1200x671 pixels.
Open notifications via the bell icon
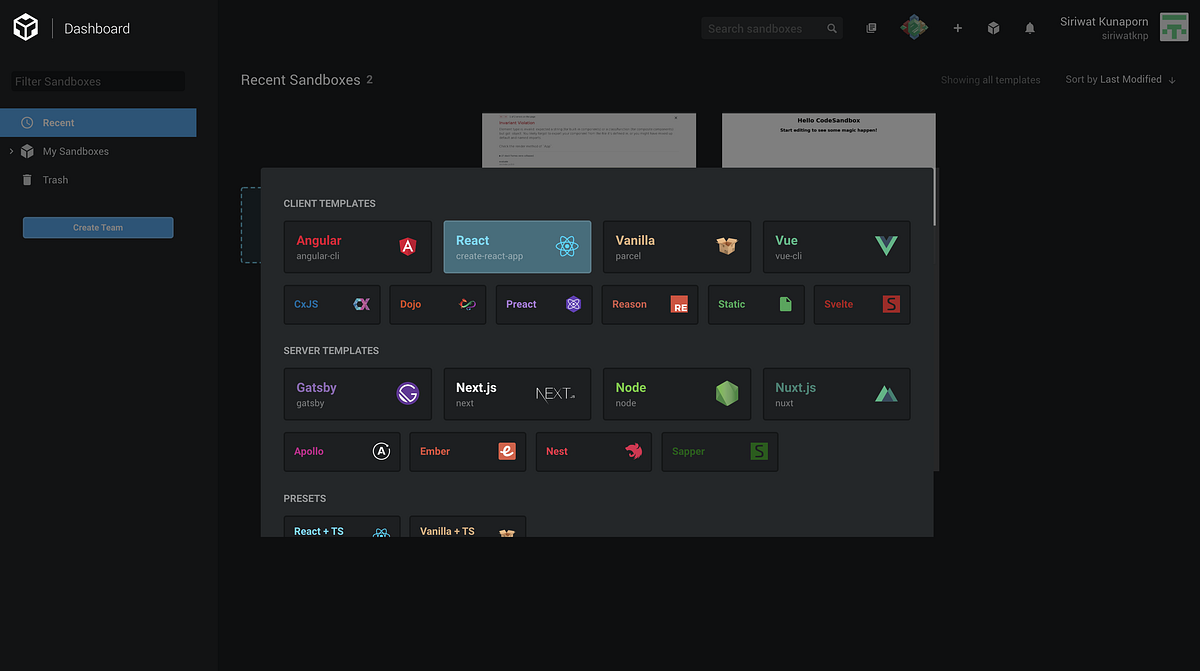click(x=1029, y=28)
